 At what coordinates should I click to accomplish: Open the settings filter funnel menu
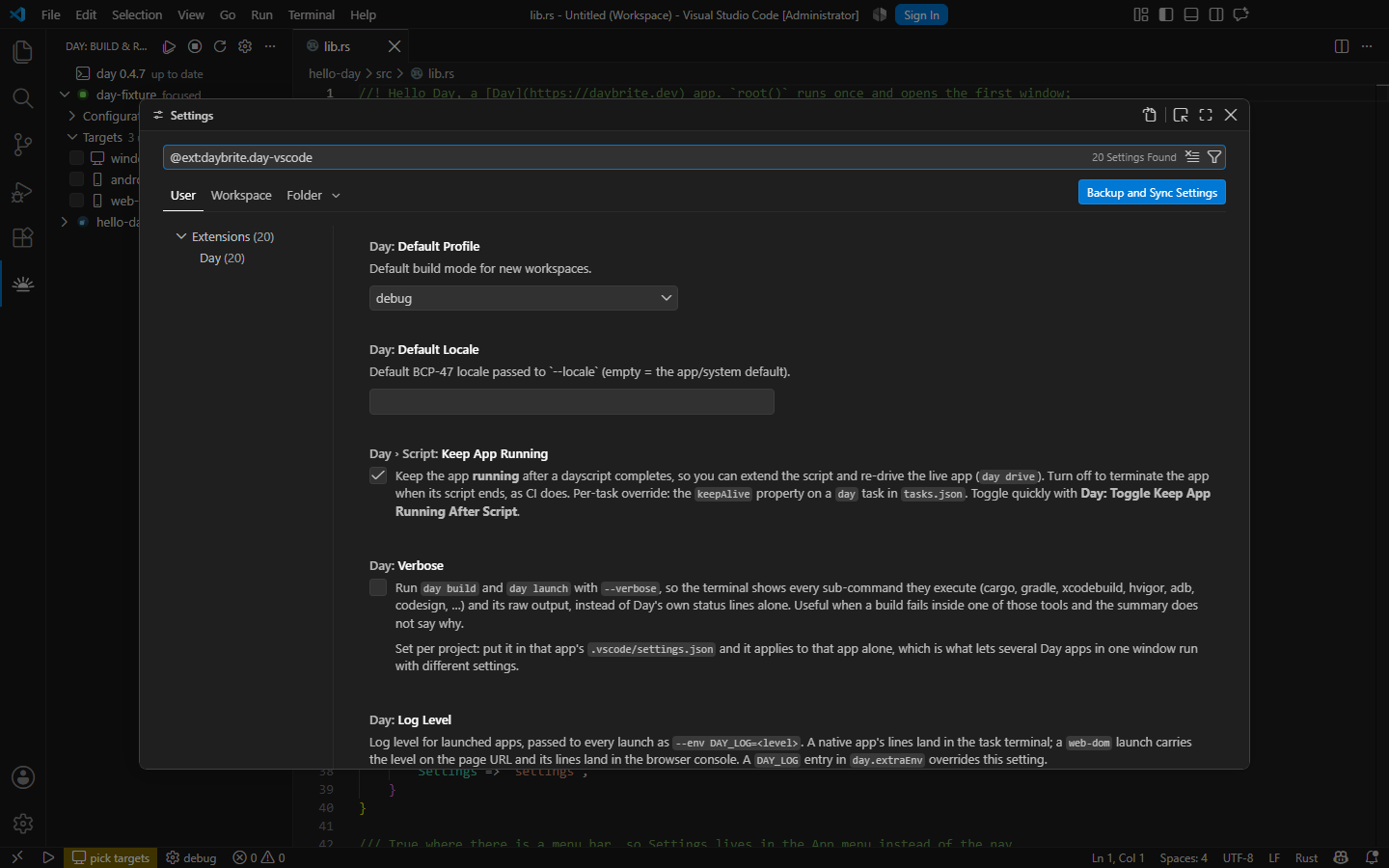1214,157
